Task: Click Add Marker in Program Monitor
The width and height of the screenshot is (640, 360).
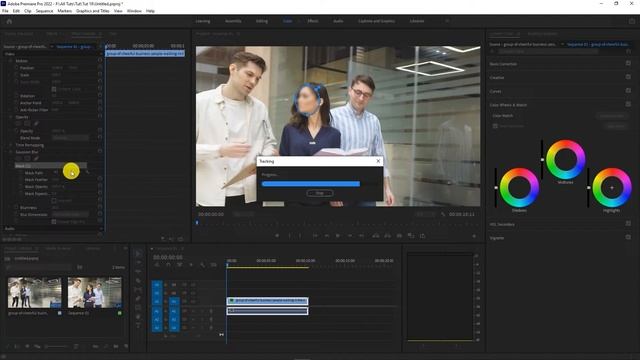Action: (x=277, y=236)
